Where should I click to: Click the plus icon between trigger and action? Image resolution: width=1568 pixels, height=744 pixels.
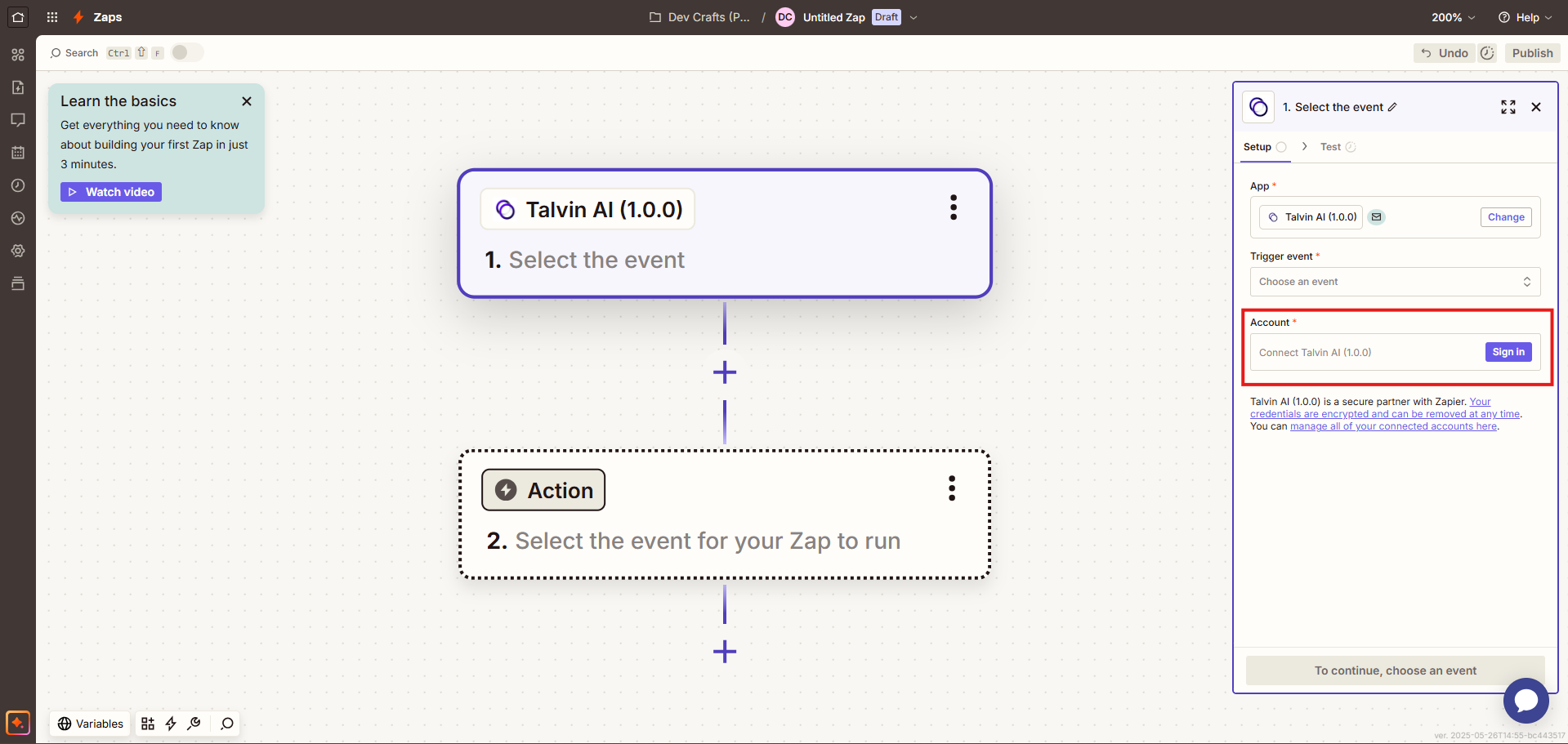[x=725, y=372]
